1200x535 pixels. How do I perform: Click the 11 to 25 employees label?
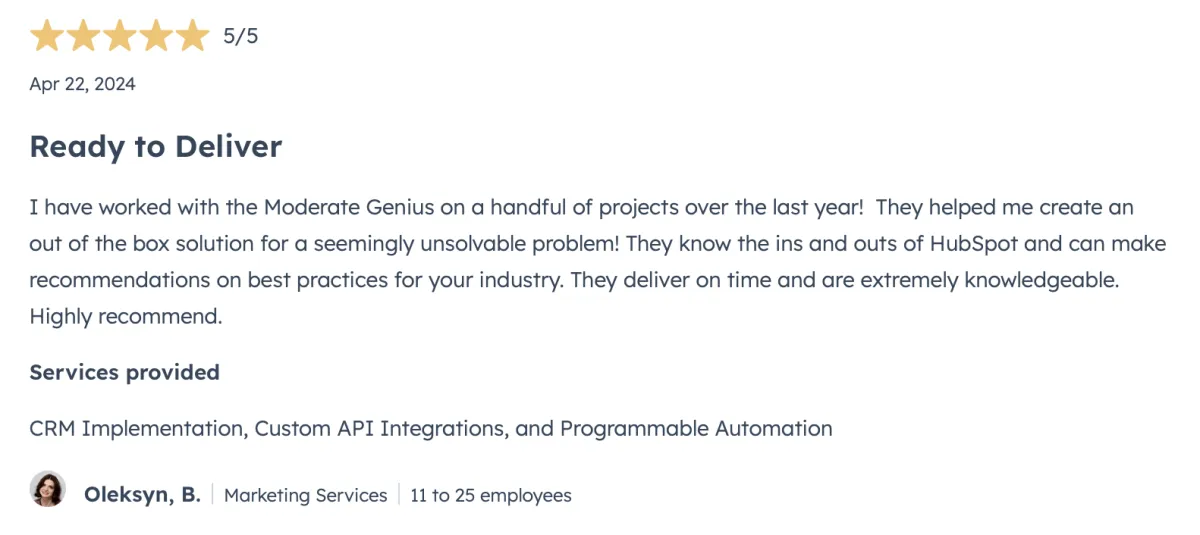(491, 495)
